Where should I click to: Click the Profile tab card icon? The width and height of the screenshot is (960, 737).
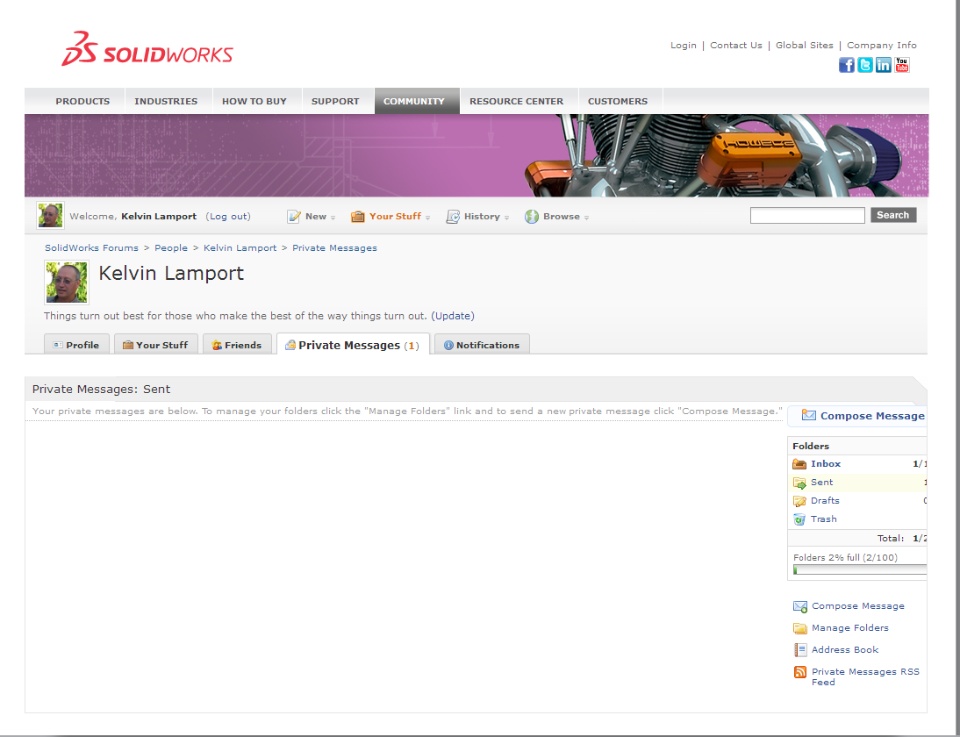58,345
